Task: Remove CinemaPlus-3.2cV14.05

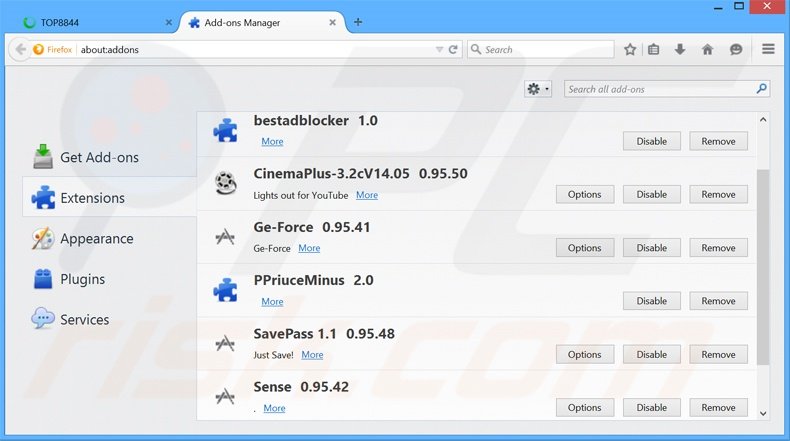Action: point(718,194)
